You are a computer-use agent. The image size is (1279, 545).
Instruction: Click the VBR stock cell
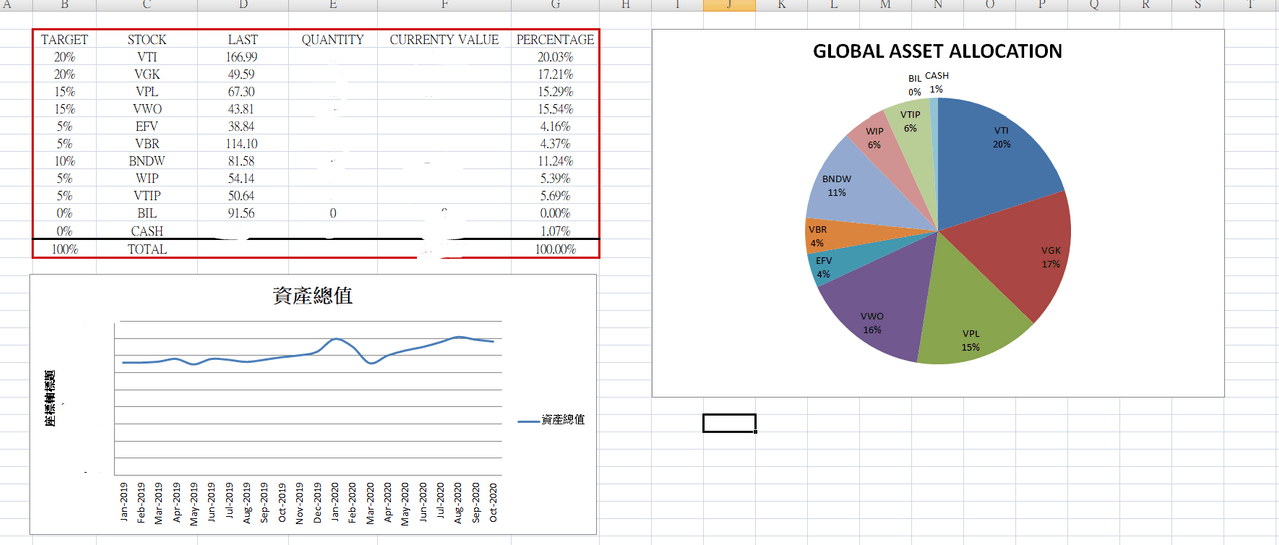147,144
